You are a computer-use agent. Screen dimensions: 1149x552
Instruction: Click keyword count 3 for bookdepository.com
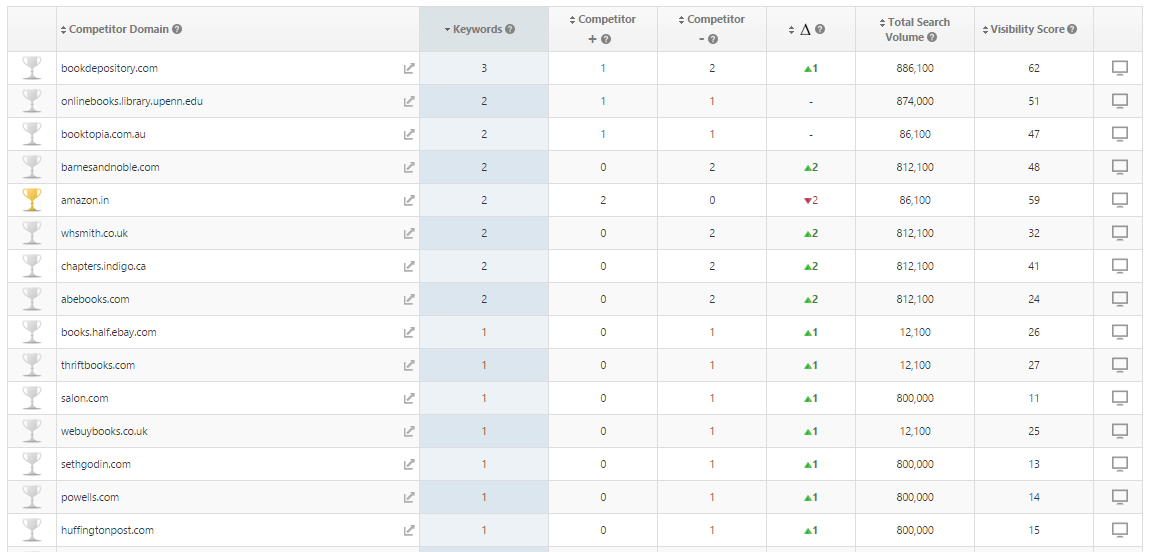coord(484,68)
